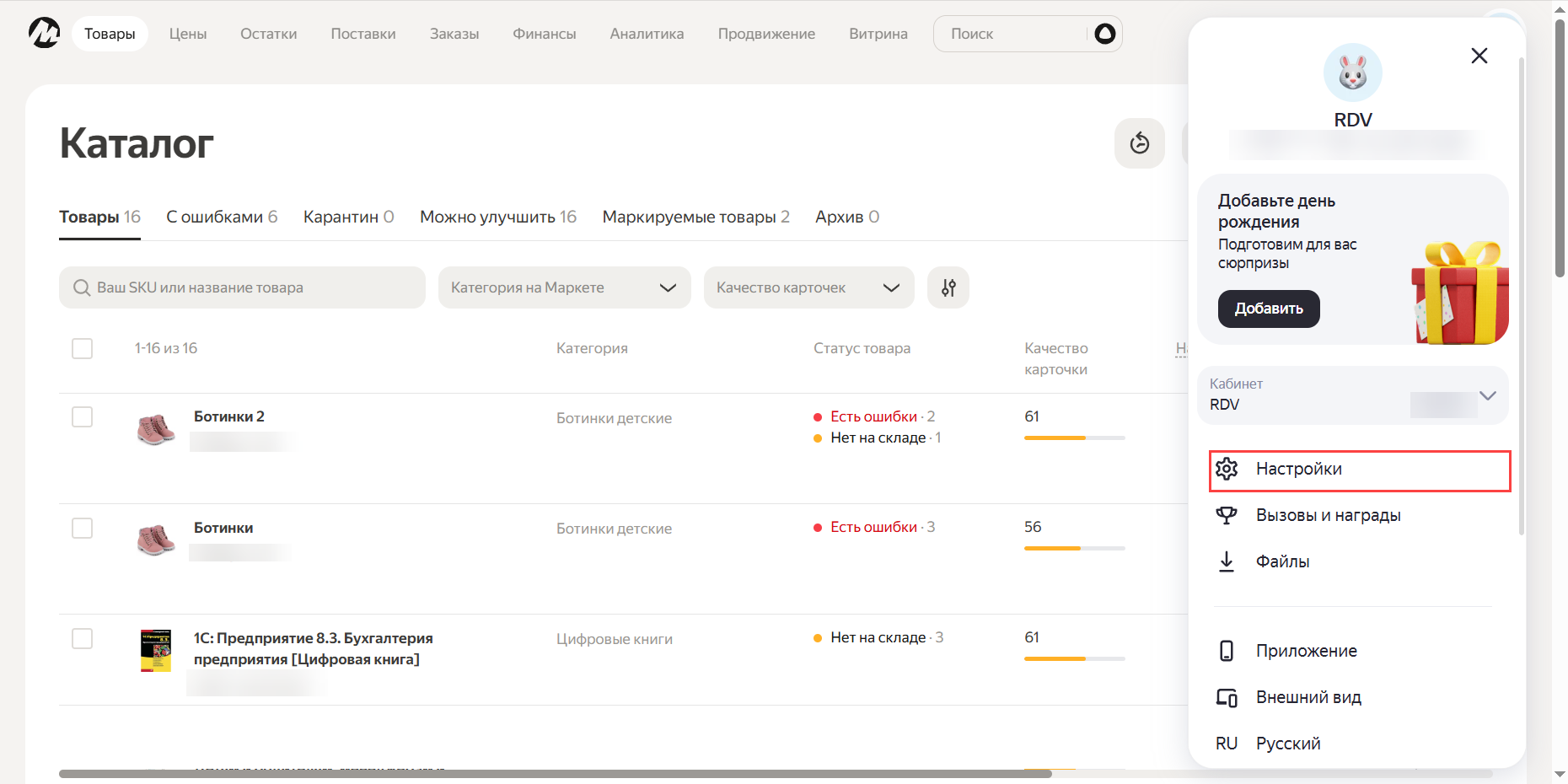Open the Аналитика menu item

pyautogui.click(x=647, y=34)
